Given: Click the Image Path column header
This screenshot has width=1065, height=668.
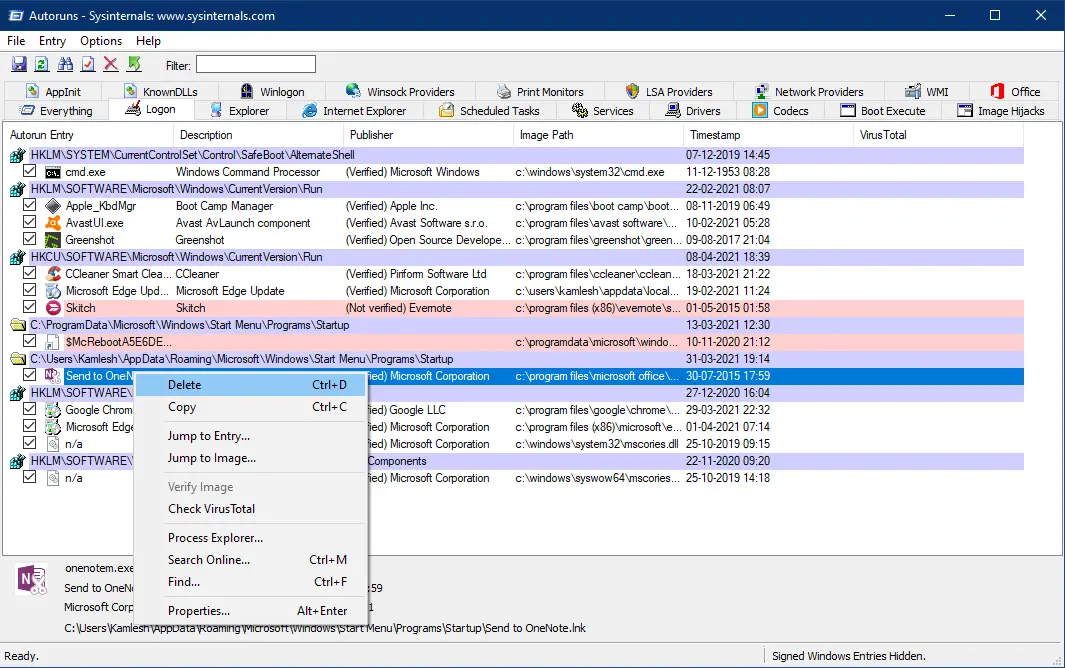Looking at the screenshot, I should pos(598,135).
